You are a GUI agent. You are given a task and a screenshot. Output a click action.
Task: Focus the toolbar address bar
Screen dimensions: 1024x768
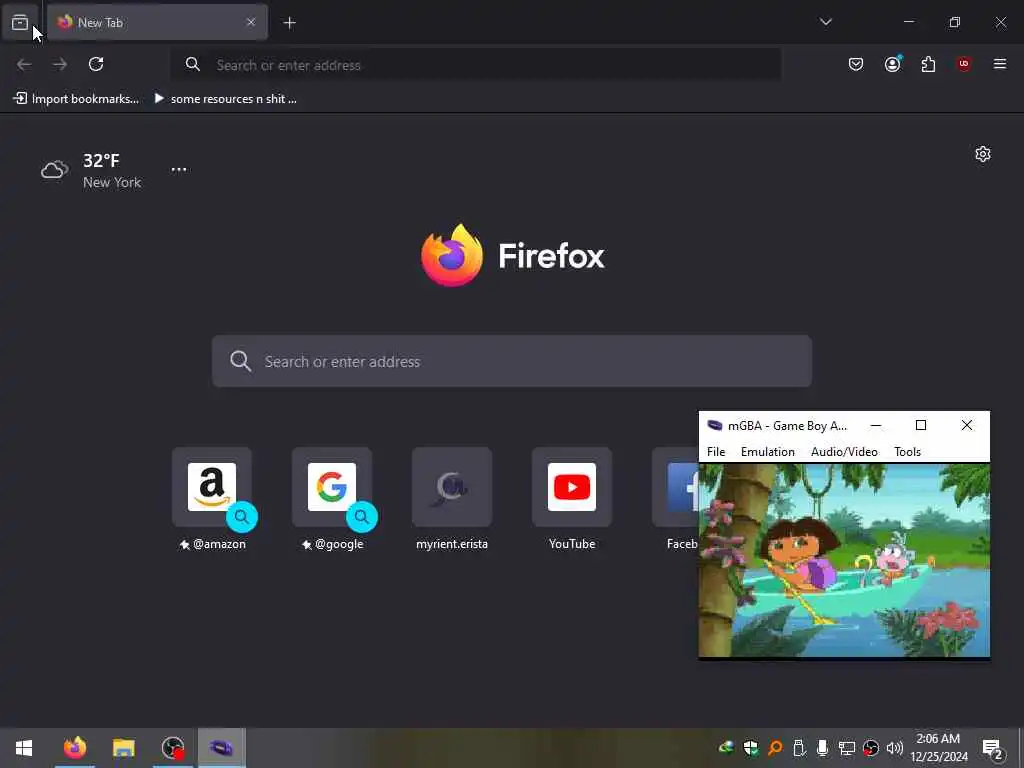click(476, 65)
